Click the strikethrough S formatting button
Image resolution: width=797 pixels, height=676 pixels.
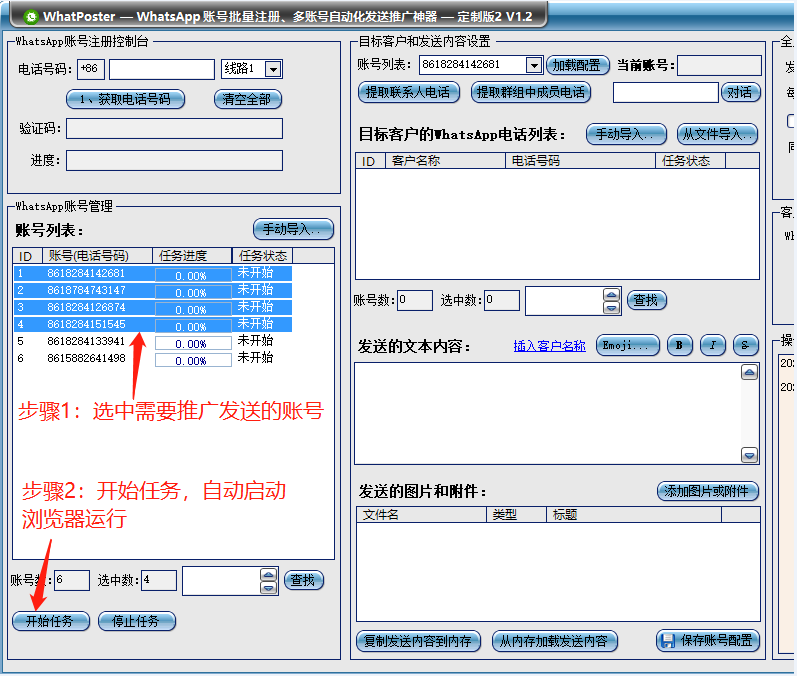(x=746, y=346)
